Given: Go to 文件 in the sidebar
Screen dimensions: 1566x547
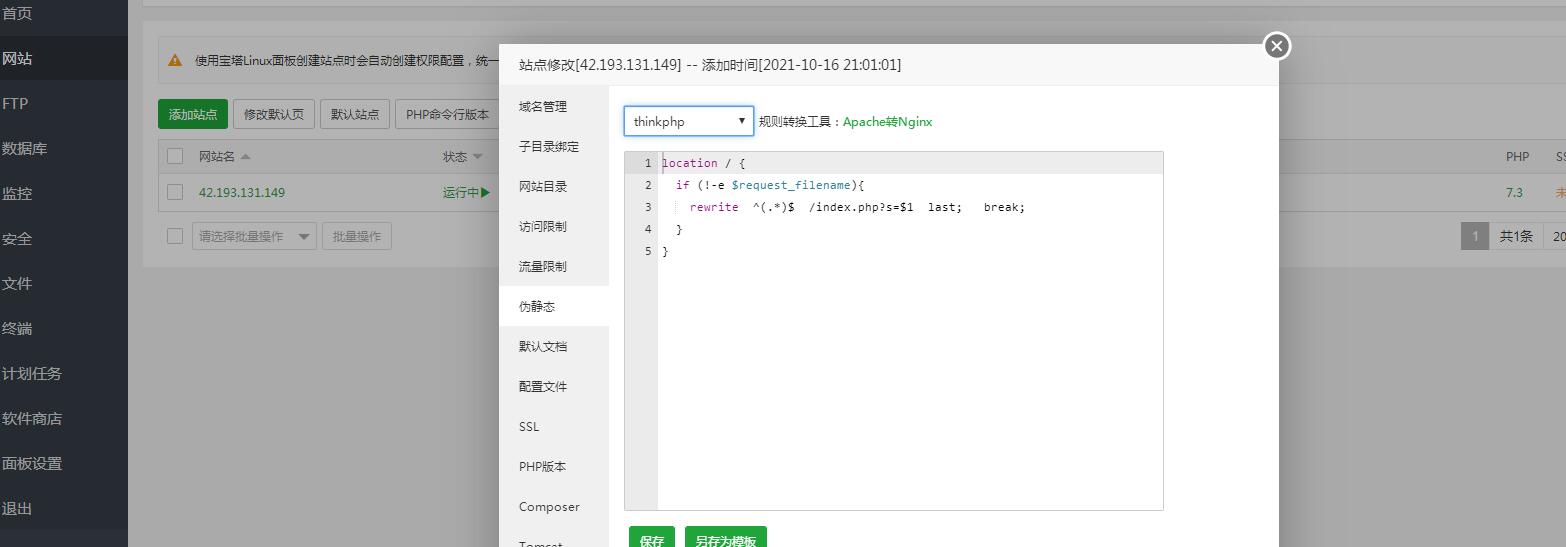Looking at the screenshot, I should click(17, 284).
